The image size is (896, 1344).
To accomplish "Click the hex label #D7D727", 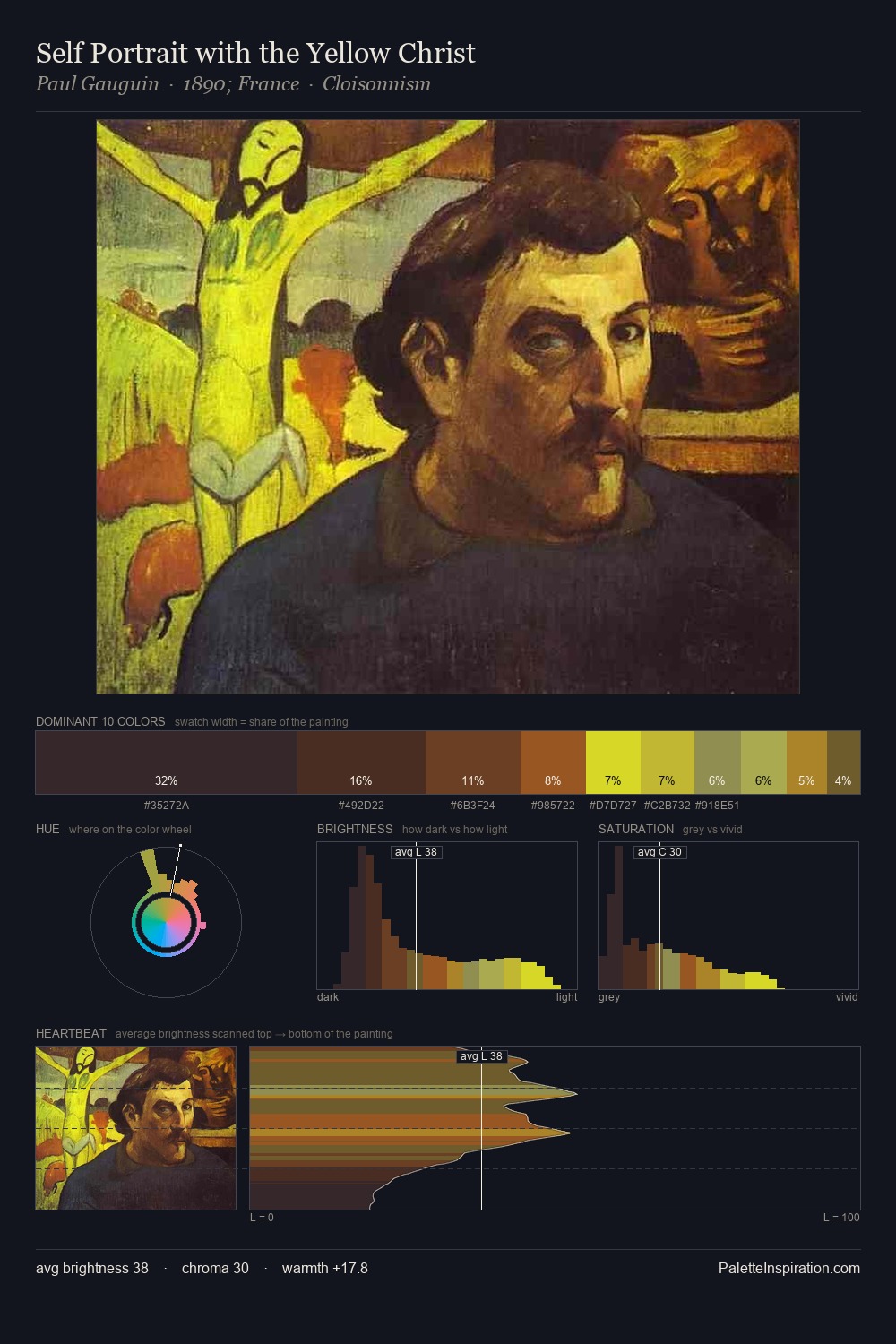I will (x=613, y=806).
